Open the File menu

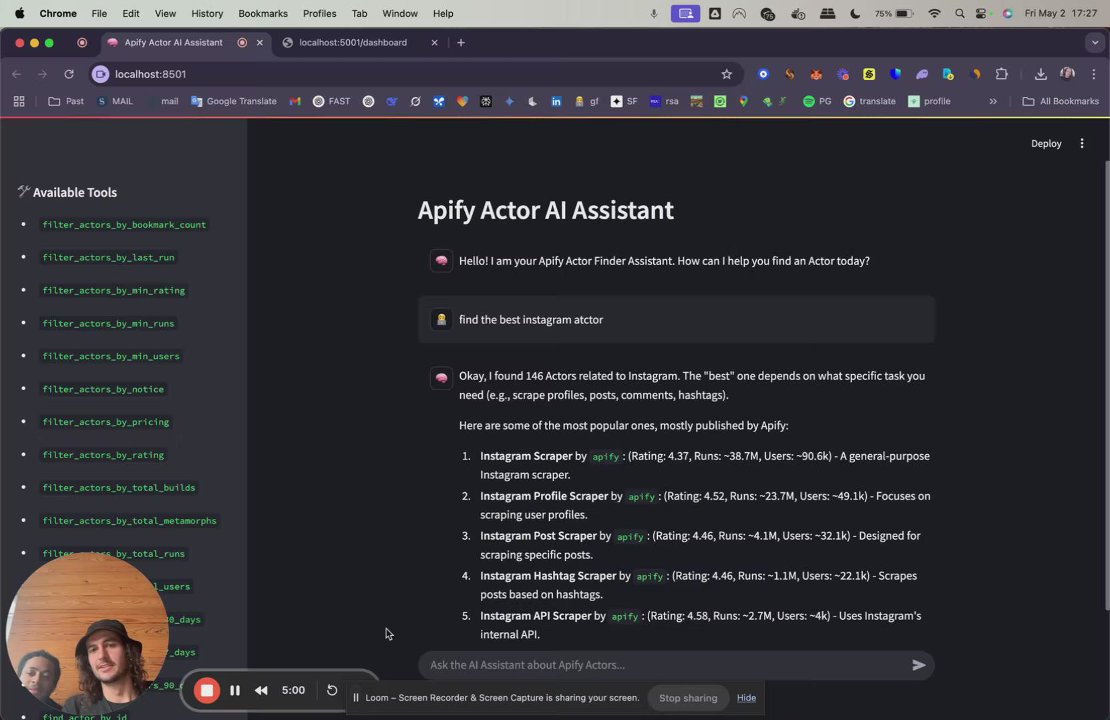tap(99, 13)
